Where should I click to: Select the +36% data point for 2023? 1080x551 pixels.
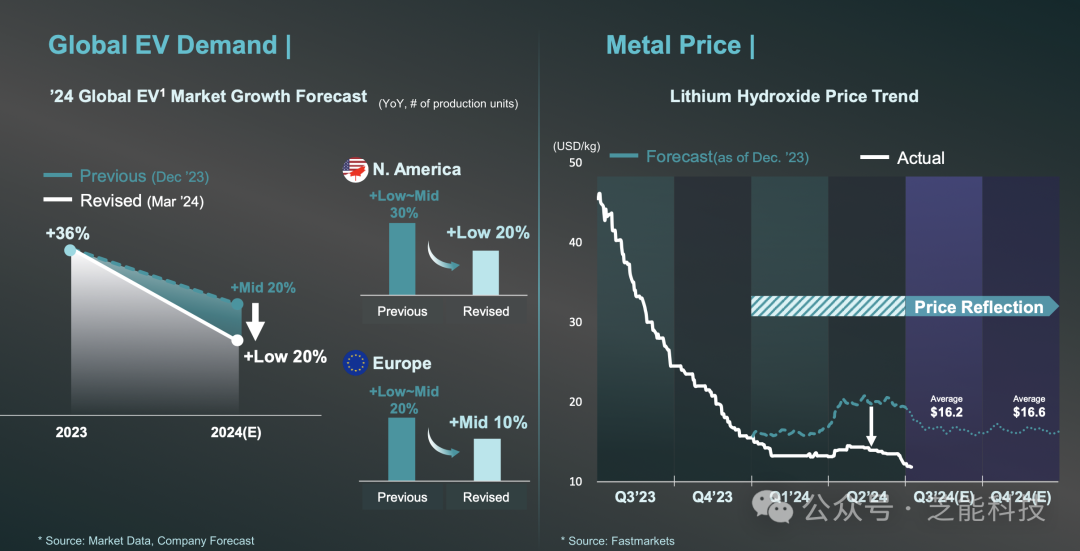pyautogui.click(x=70, y=249)
